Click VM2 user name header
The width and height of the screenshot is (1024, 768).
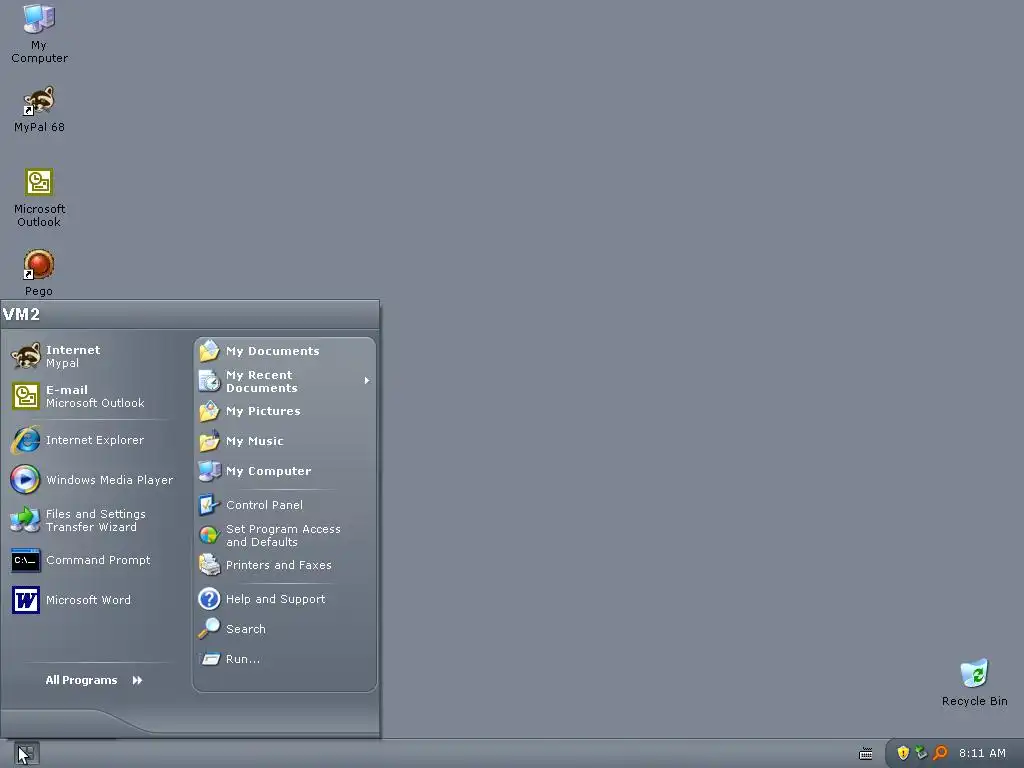[21, 314]
